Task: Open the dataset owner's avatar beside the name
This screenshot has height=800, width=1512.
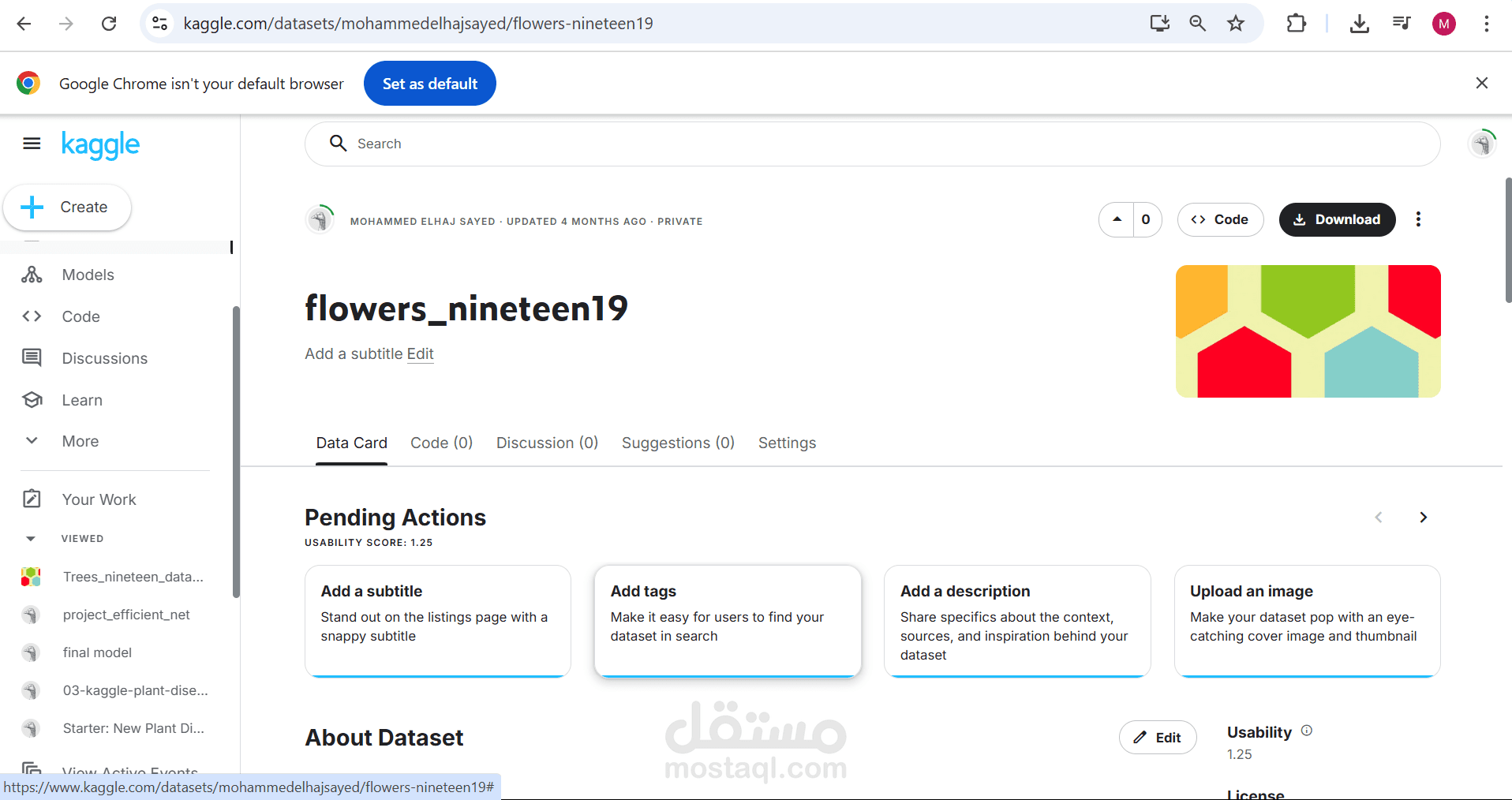Action: coord(320,219)
